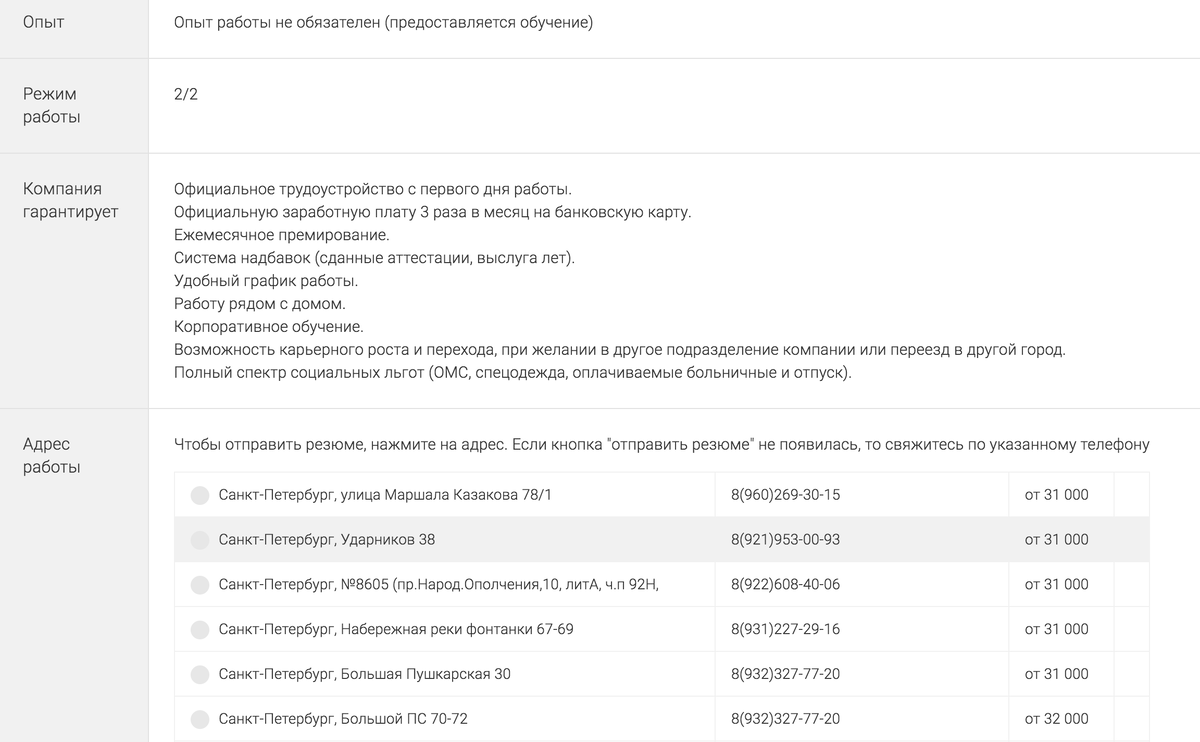Click phone number 8(931)227-29-16
This screenshot has height=742, width=1200.
coord(785,630)
